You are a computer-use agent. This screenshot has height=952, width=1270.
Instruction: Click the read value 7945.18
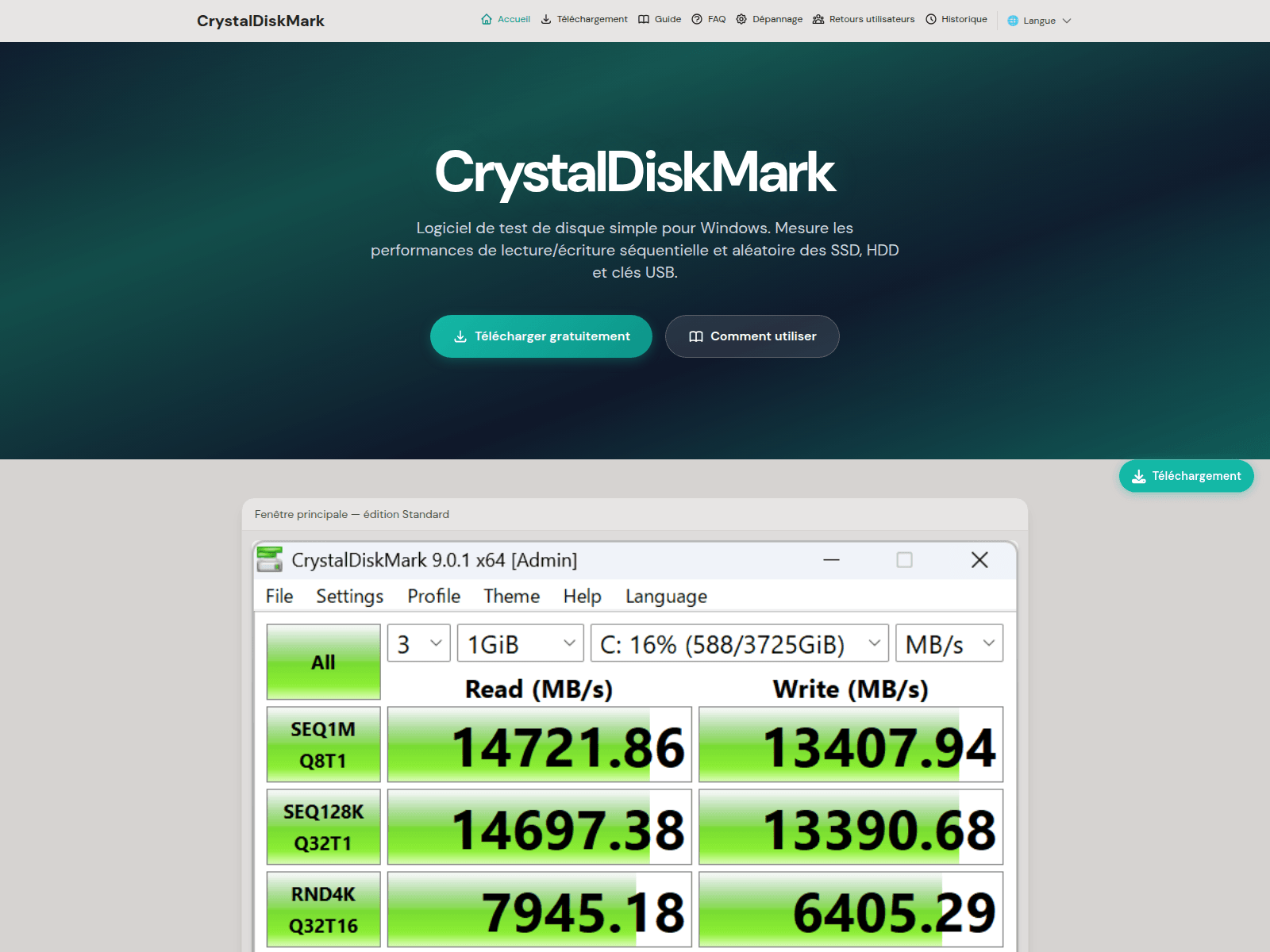[540, 909]
